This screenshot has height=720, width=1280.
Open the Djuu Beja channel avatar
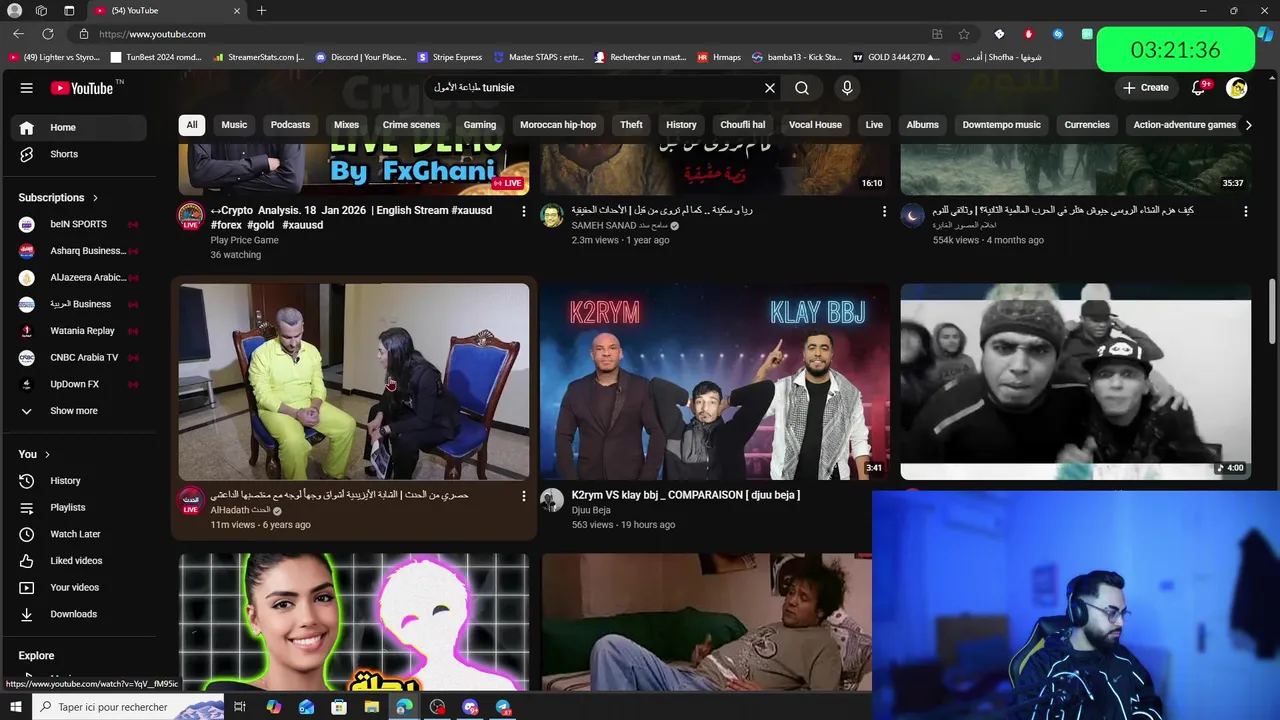click(x=552, y=500)
